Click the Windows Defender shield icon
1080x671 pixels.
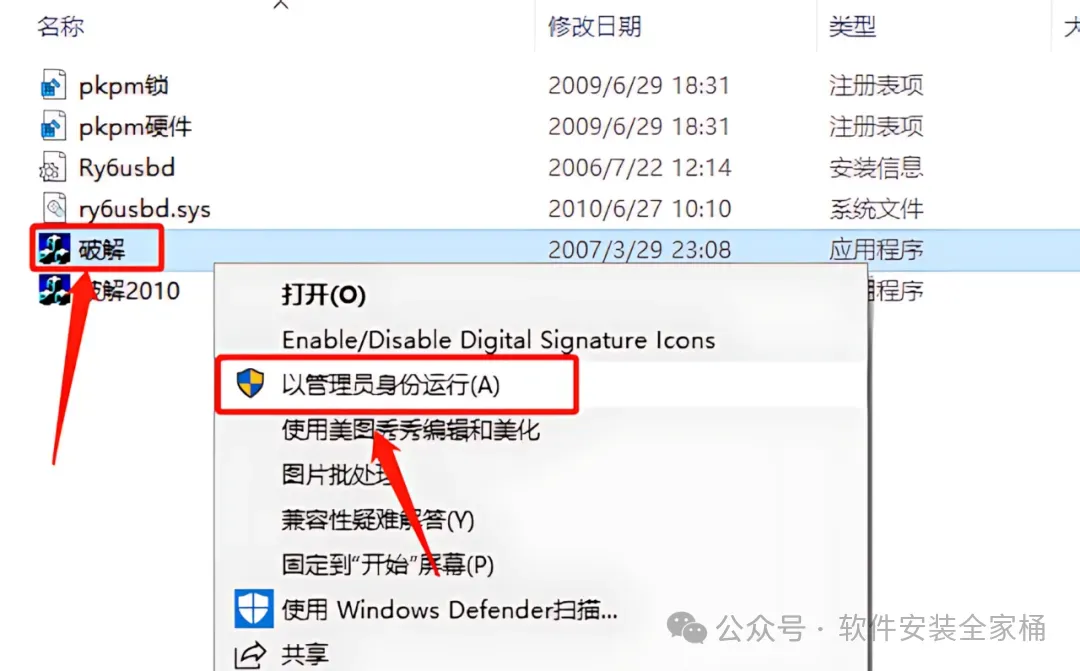pos(253,608)
